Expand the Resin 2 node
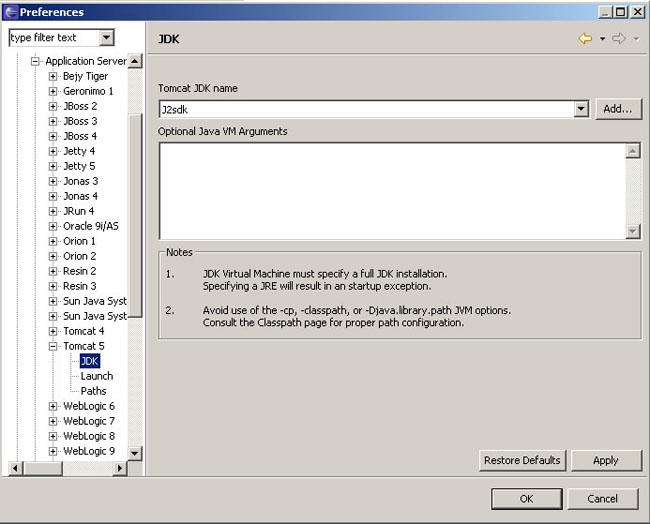The width and height of the screenshot is (650, 524). (53, 271)
